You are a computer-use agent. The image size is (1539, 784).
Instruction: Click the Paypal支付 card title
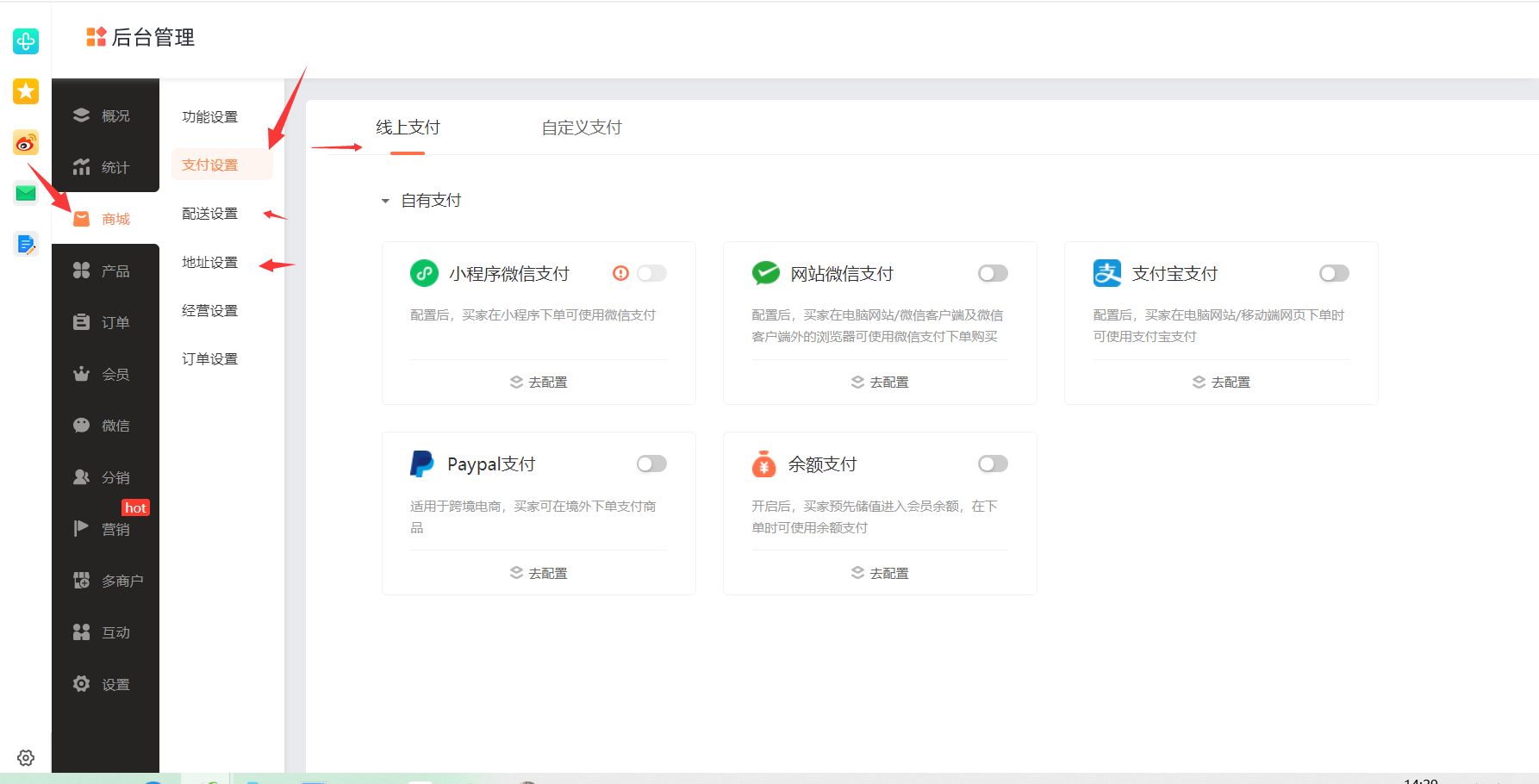[491, 464]
